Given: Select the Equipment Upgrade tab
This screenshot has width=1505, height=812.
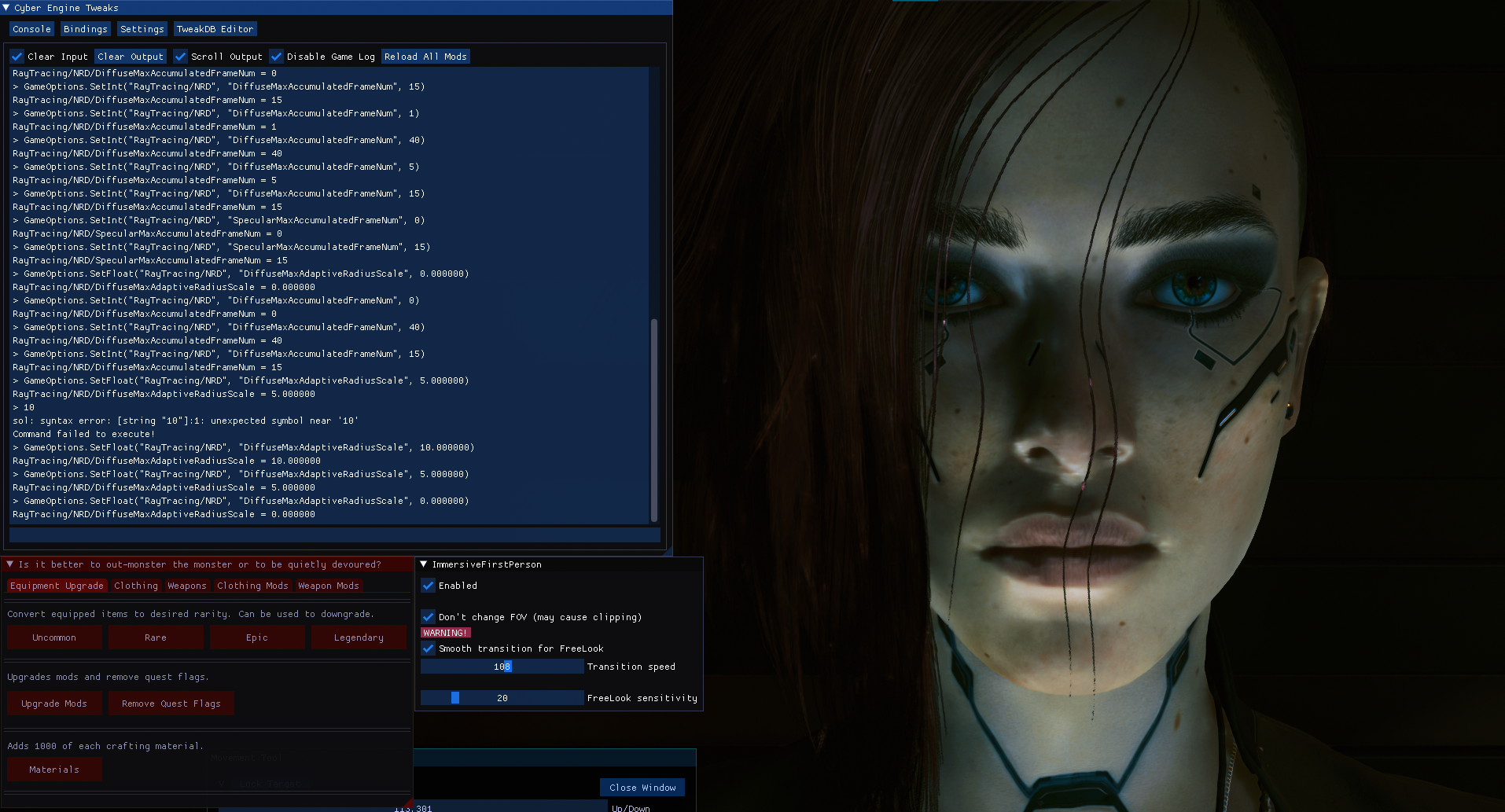Looking at the screenshot, I should (x=57, y=586).
